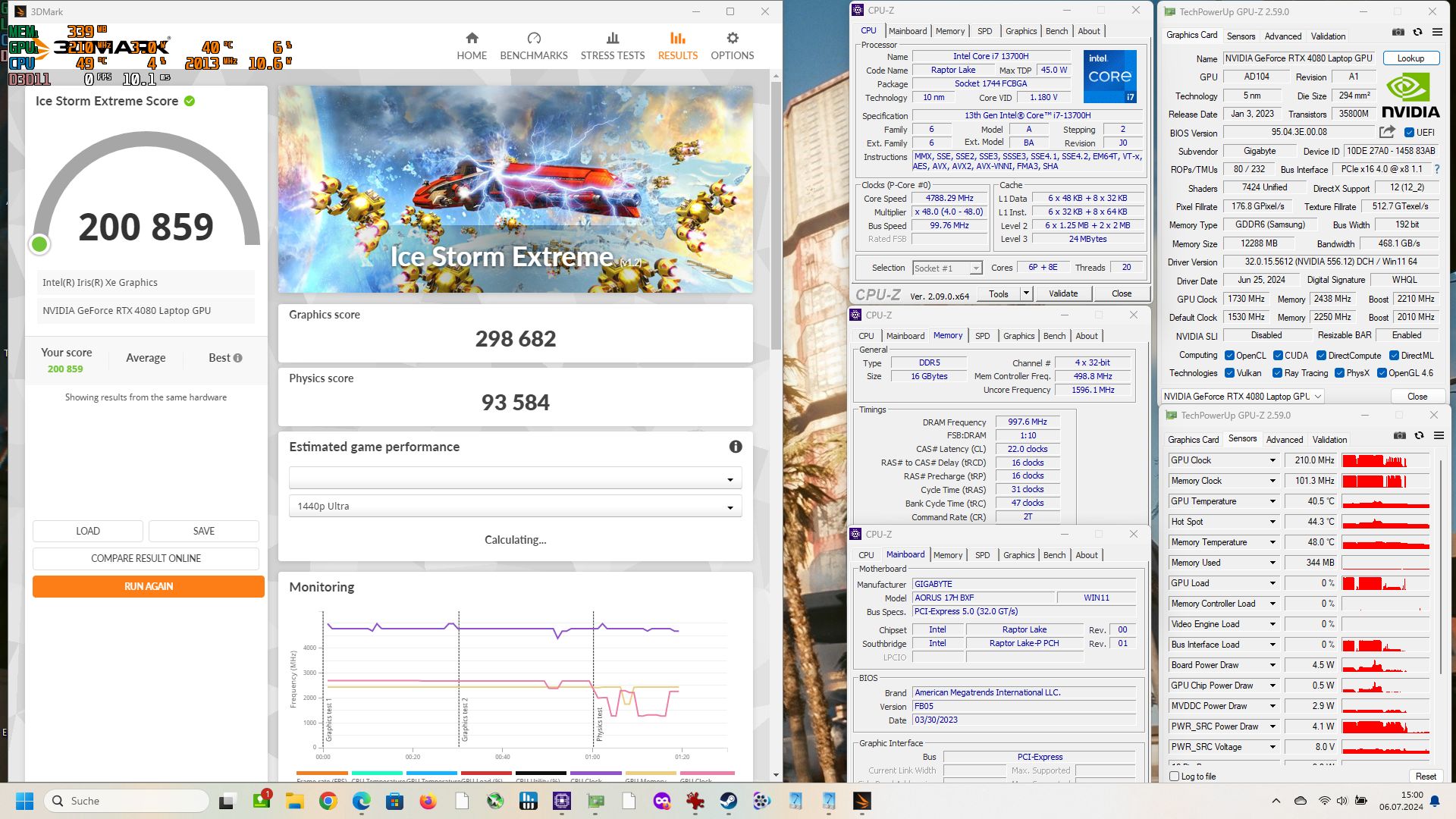Screen dimensions: 1456x819
Task: Click the SAVE button in 3DMark
Action: 203,531
